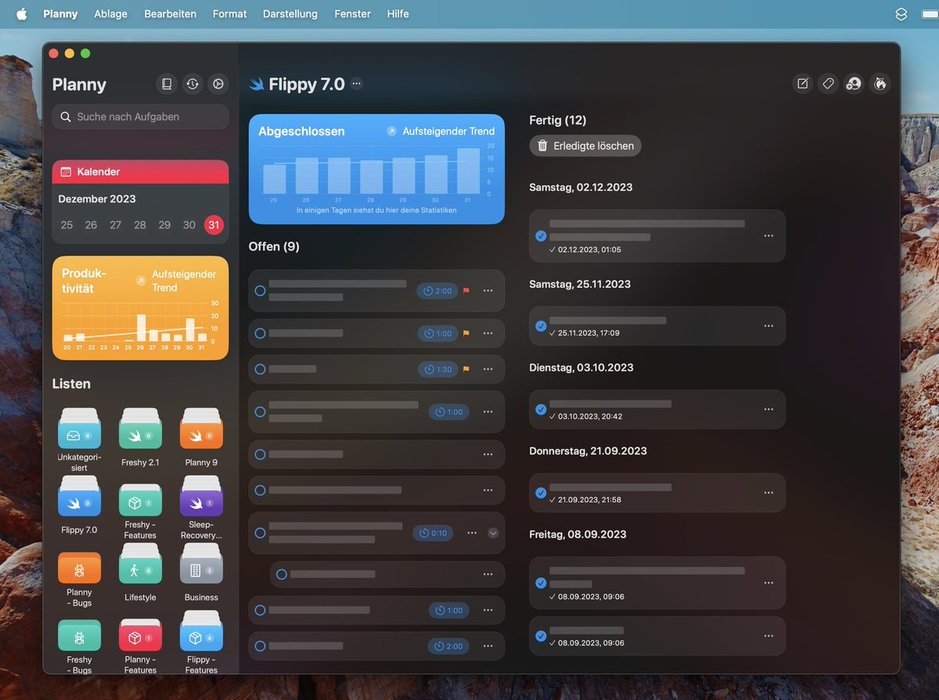Check off the open task with the red flag
This screenshot has height=700, width=939.
tap(260, 290)
